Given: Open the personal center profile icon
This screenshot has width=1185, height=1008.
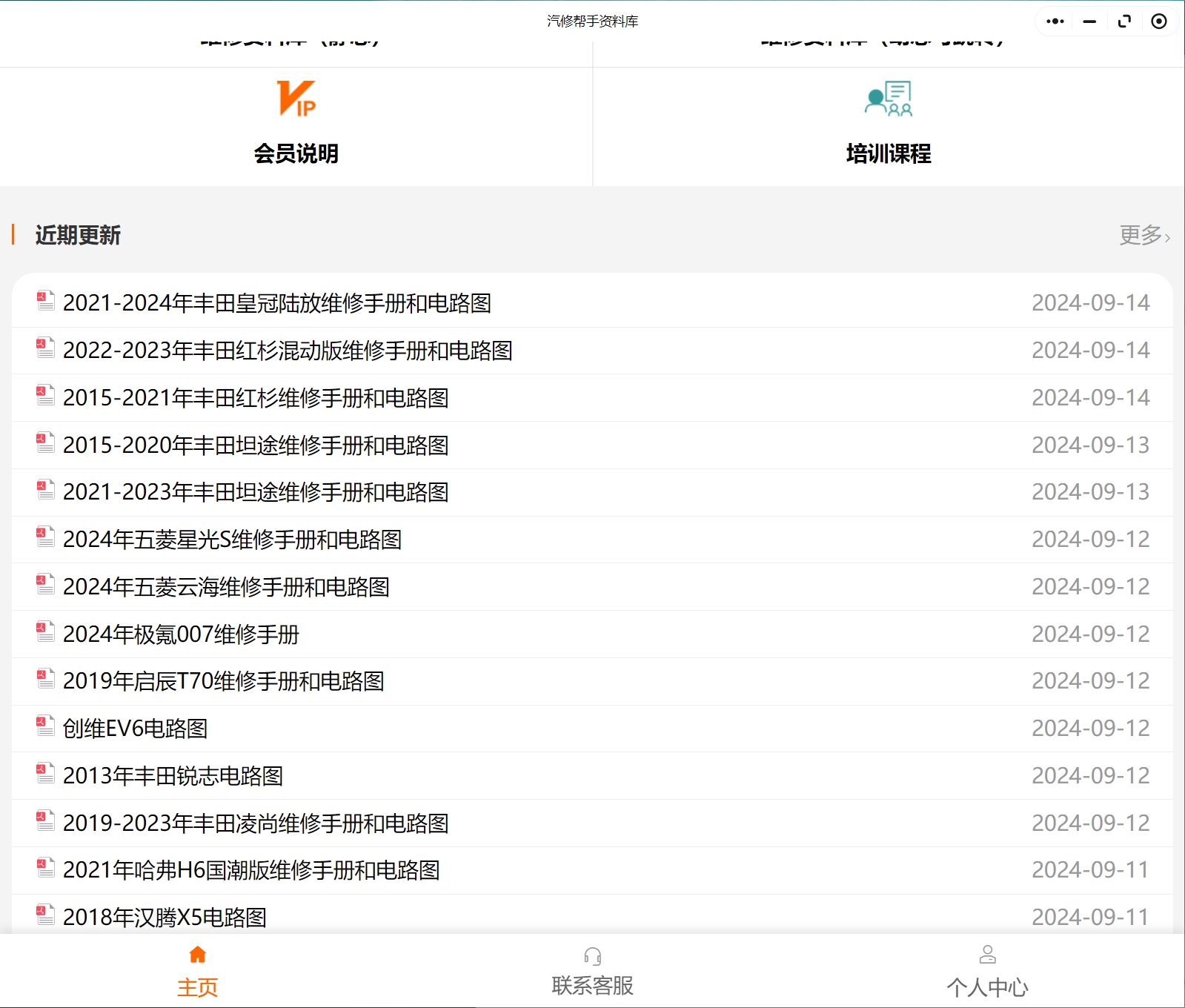Looking at the screenshot, I should [987, 955].
